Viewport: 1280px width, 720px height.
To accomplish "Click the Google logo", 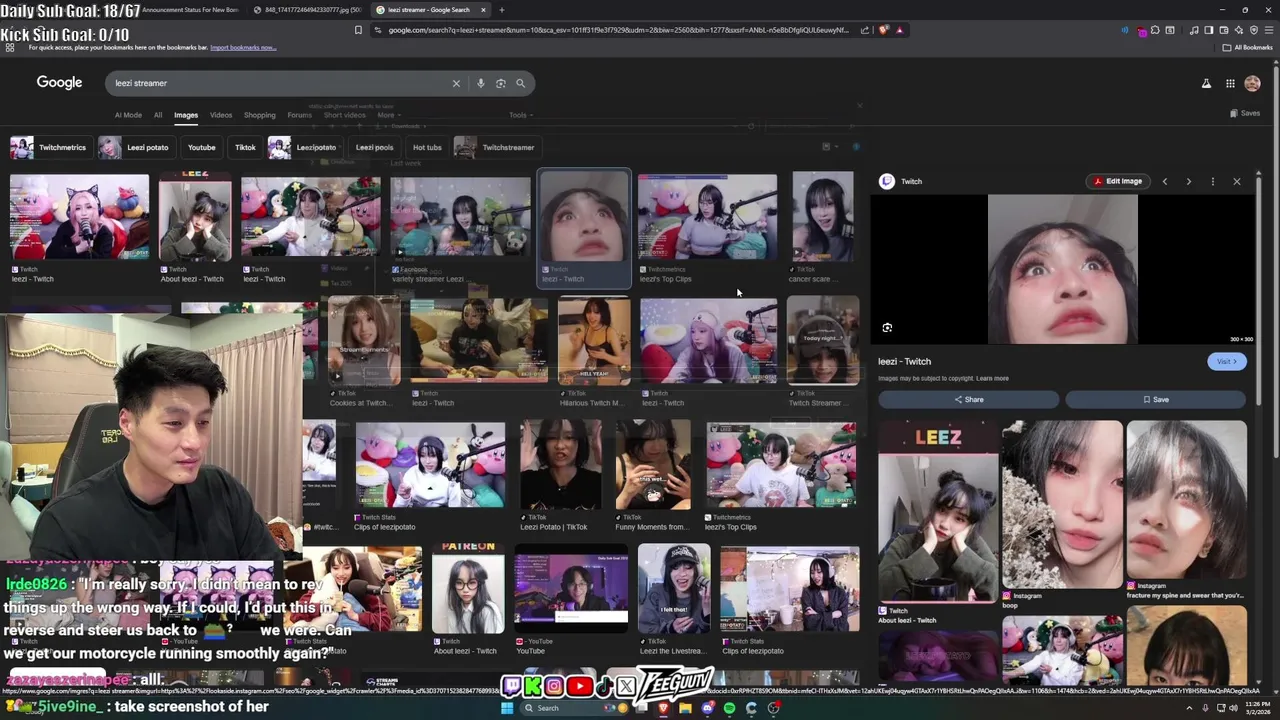I will coord(59,83).
